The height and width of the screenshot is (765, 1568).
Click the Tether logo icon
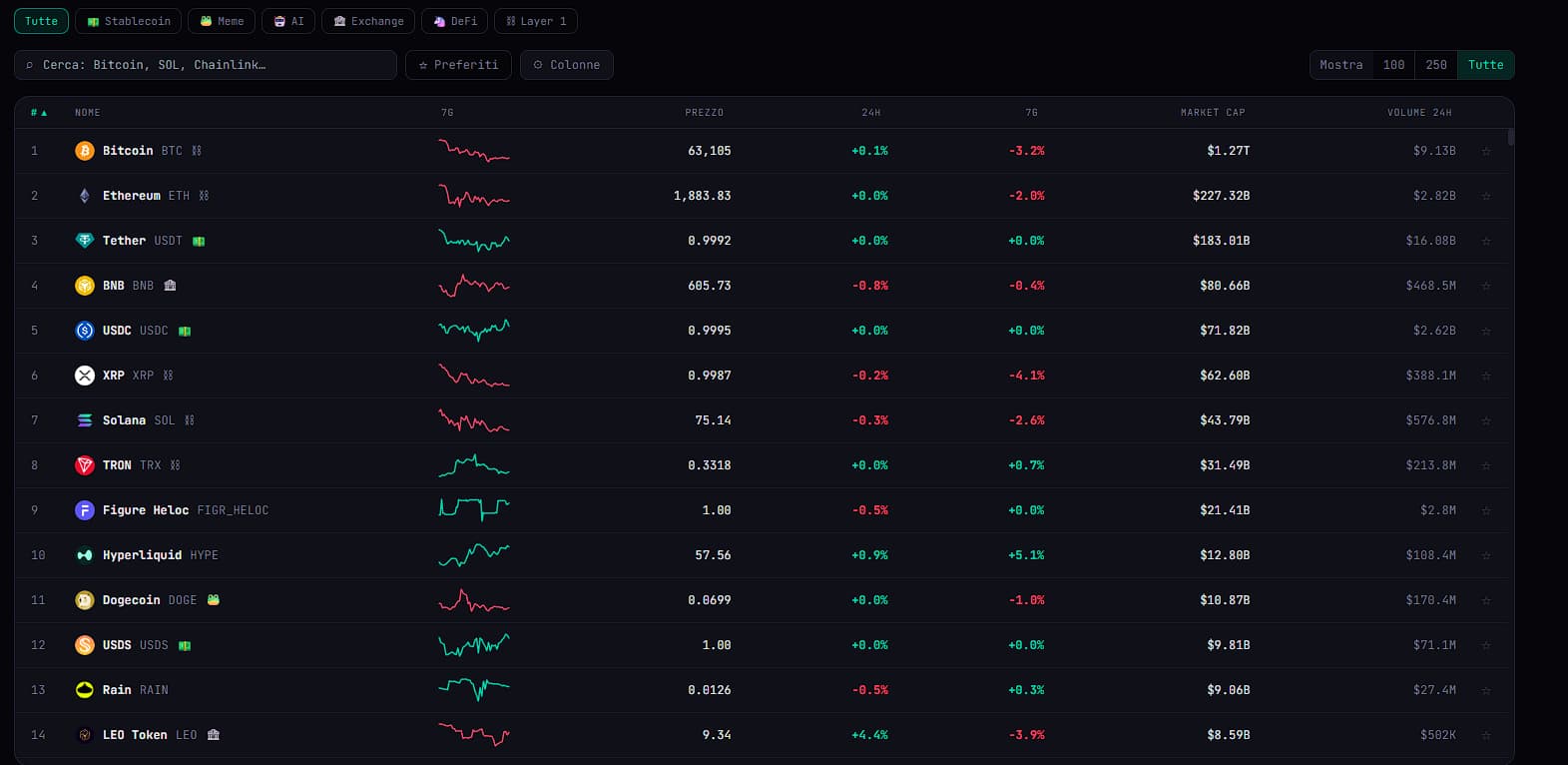85,241
